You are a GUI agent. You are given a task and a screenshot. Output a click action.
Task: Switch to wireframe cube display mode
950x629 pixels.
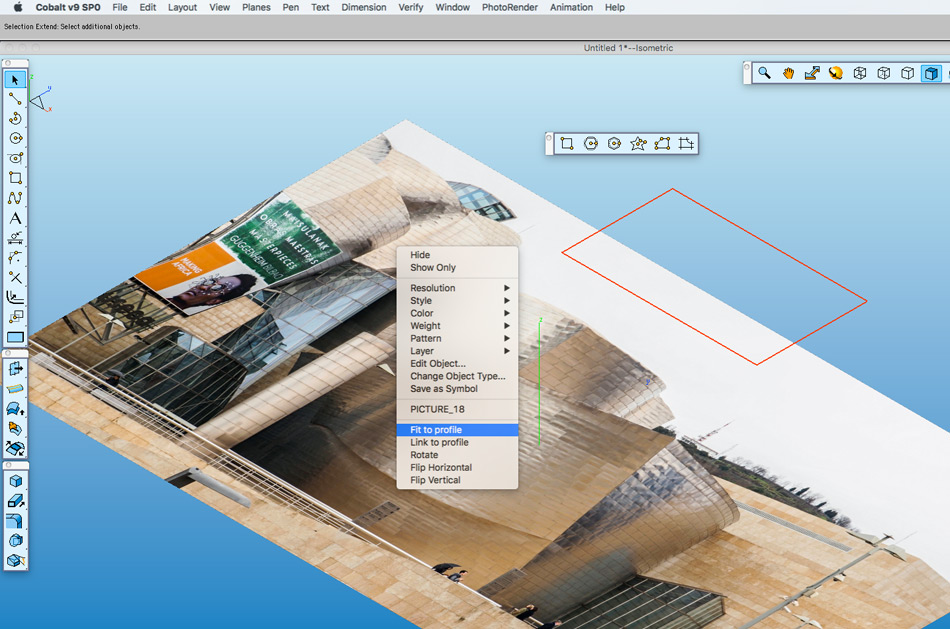coord(859,73)
